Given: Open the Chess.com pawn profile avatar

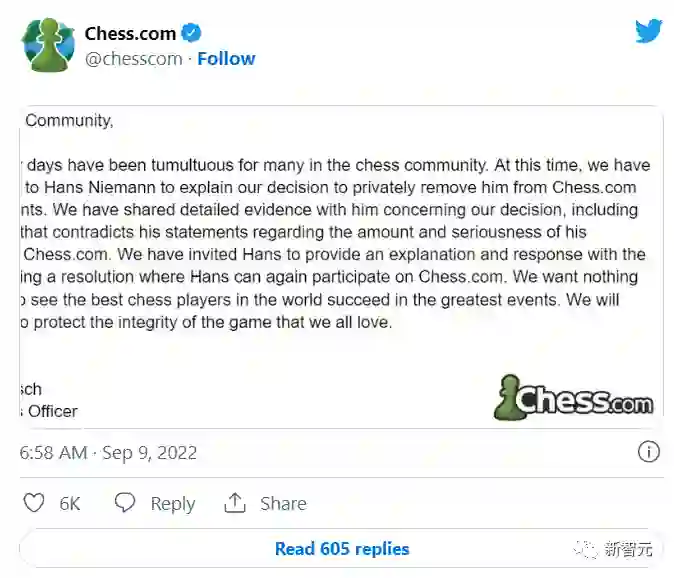Looking at the screenshot, I should click(47, 45).
